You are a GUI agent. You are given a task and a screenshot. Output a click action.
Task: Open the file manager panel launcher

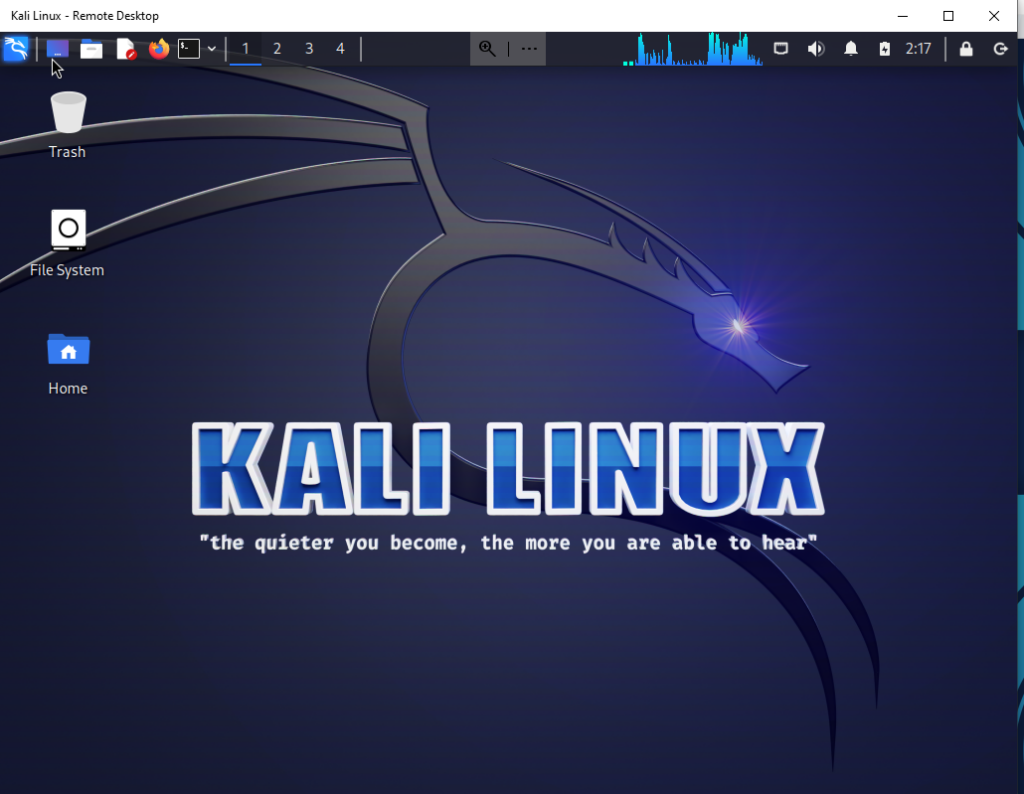pos(91,49)
